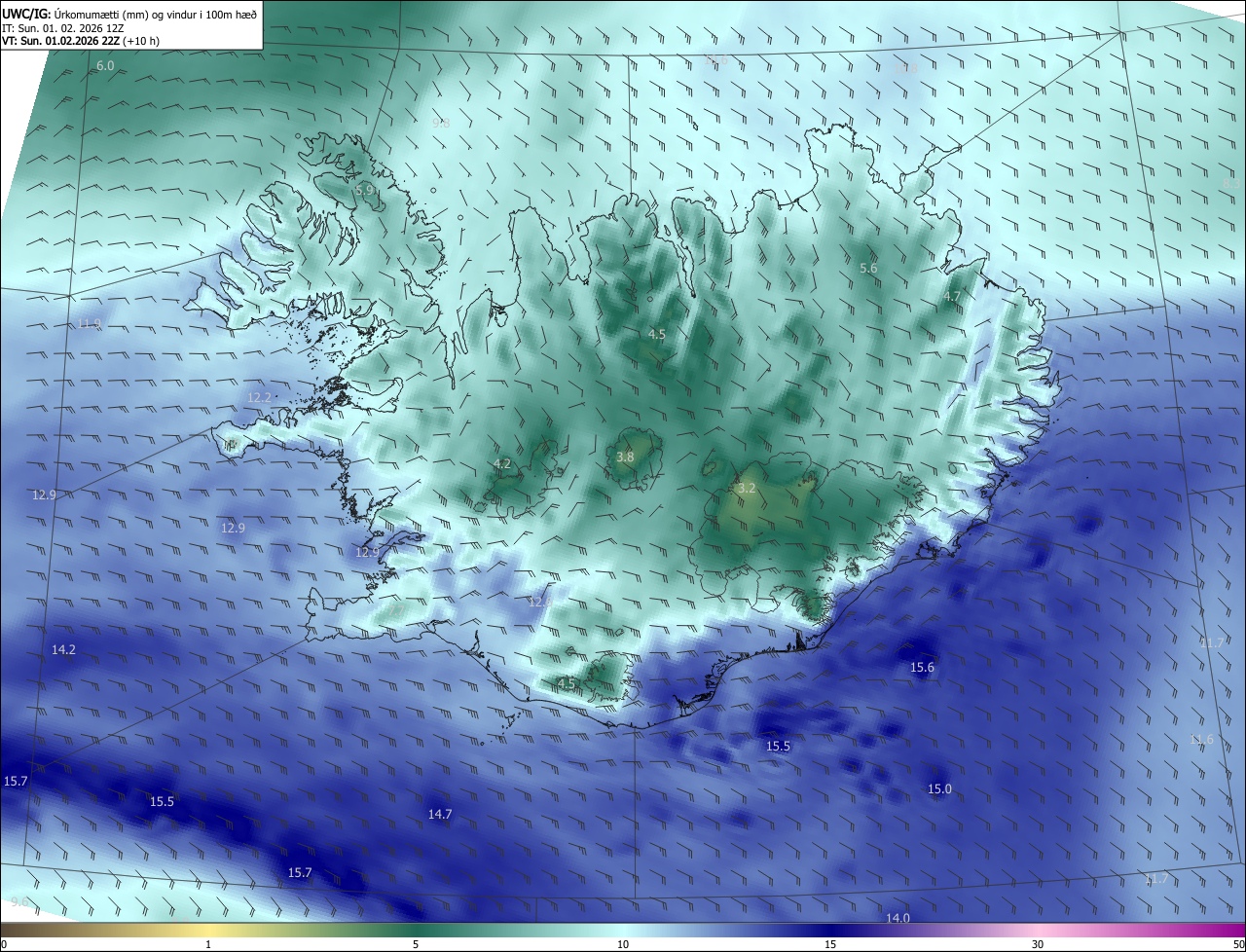
Task: Click the 8.3 value label
Action: pos(1231,183)
